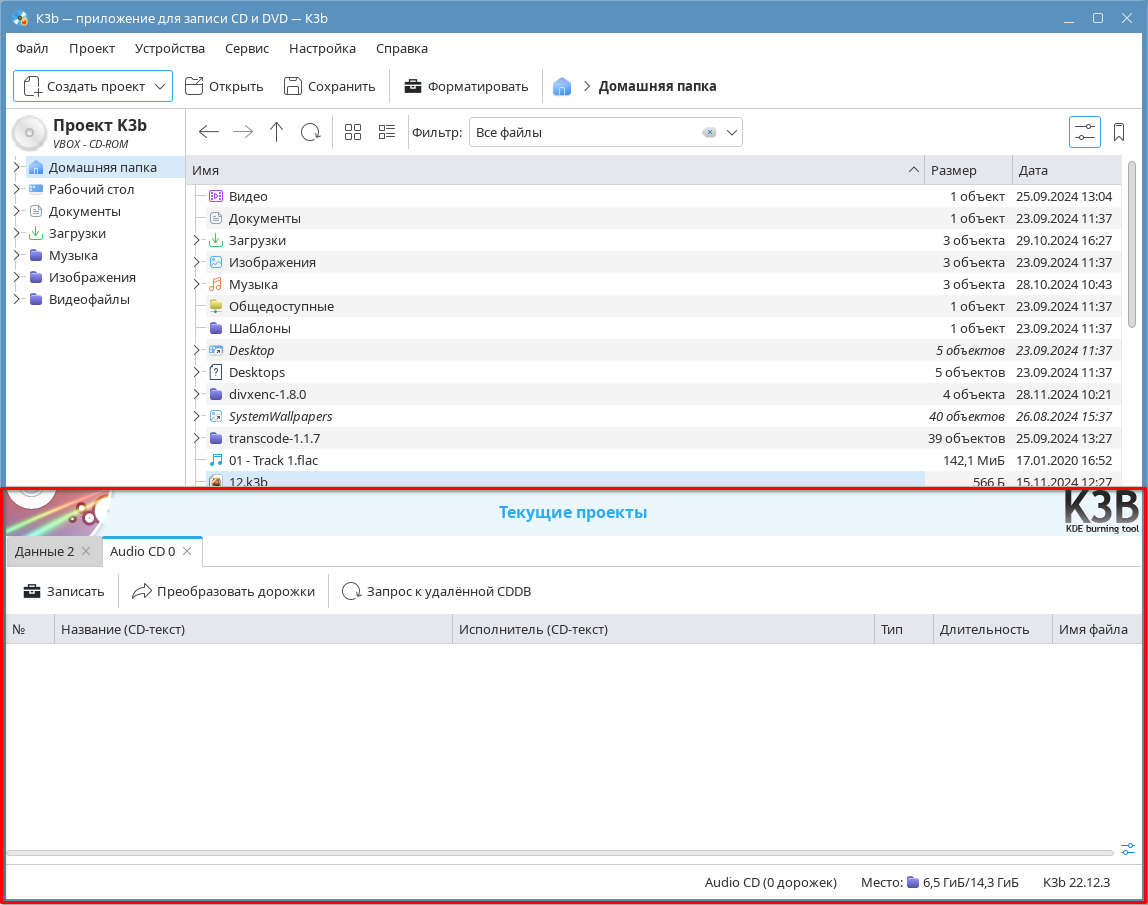Sort files by the Размер column
The width and height of the screenshot is (1148, 905).
[967, 170]
